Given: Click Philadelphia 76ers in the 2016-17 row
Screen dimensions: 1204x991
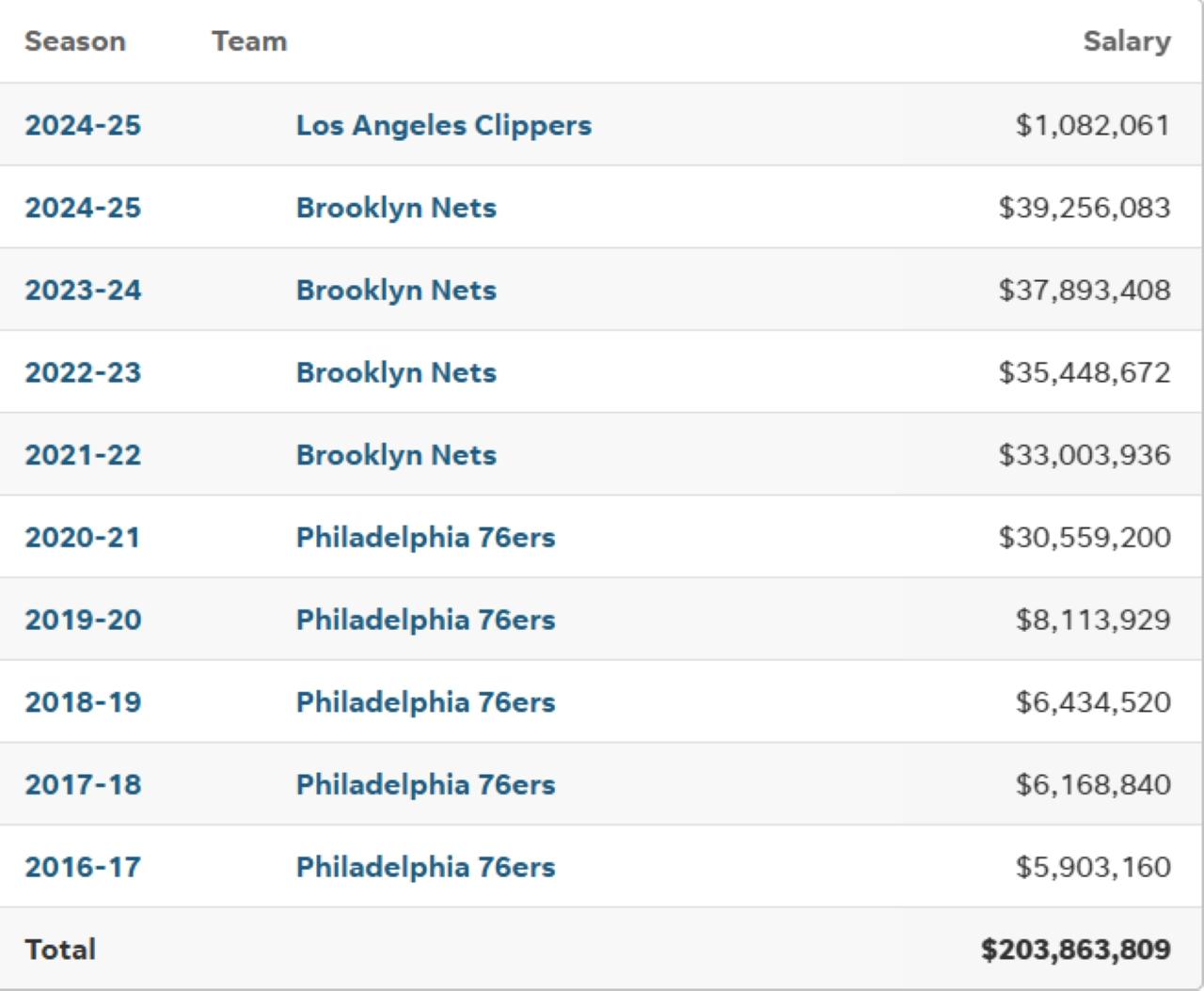Looking at the screenshot, I should (x=425, y=867).
